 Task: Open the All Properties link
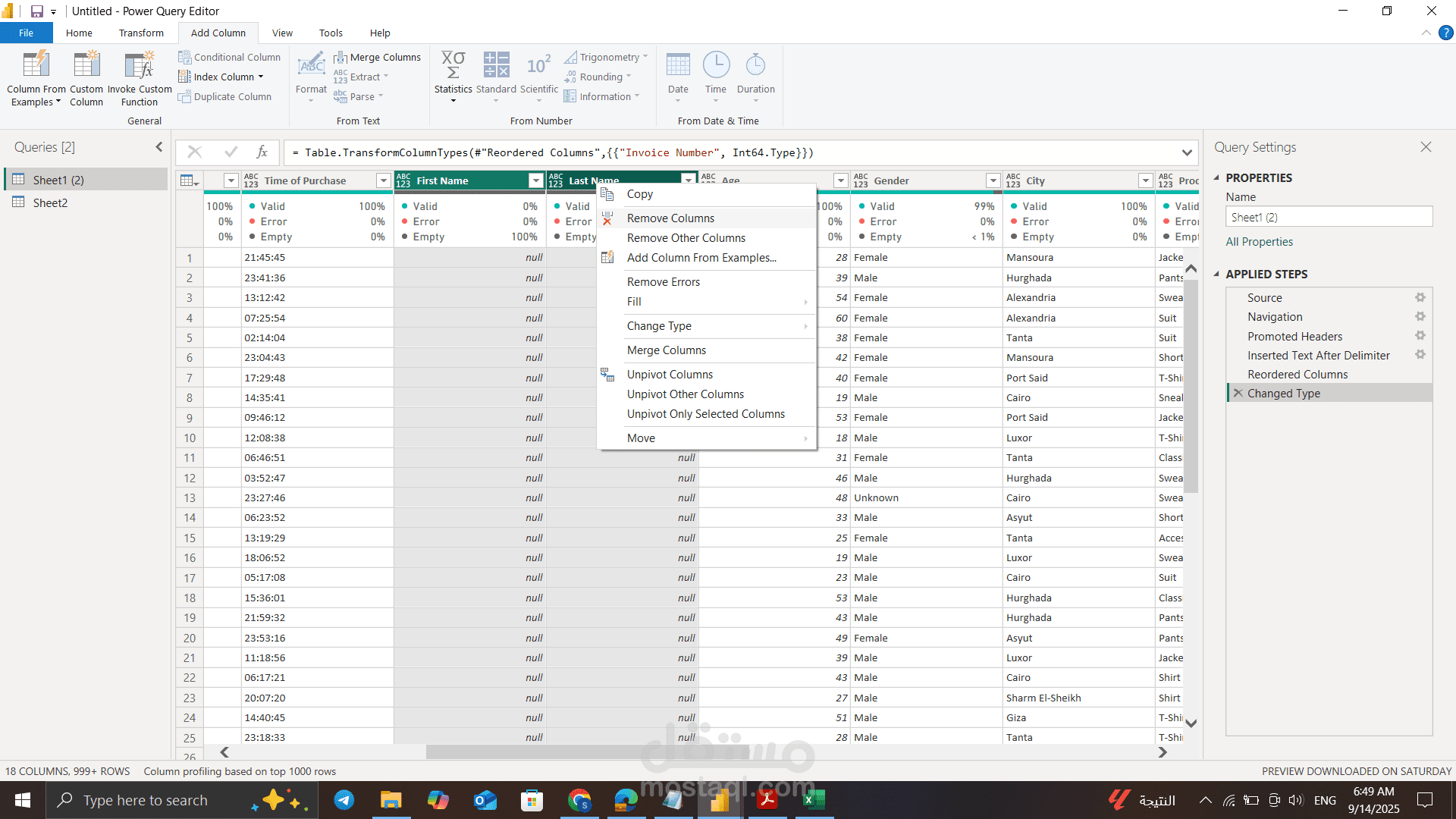(x=1259, y=242)
